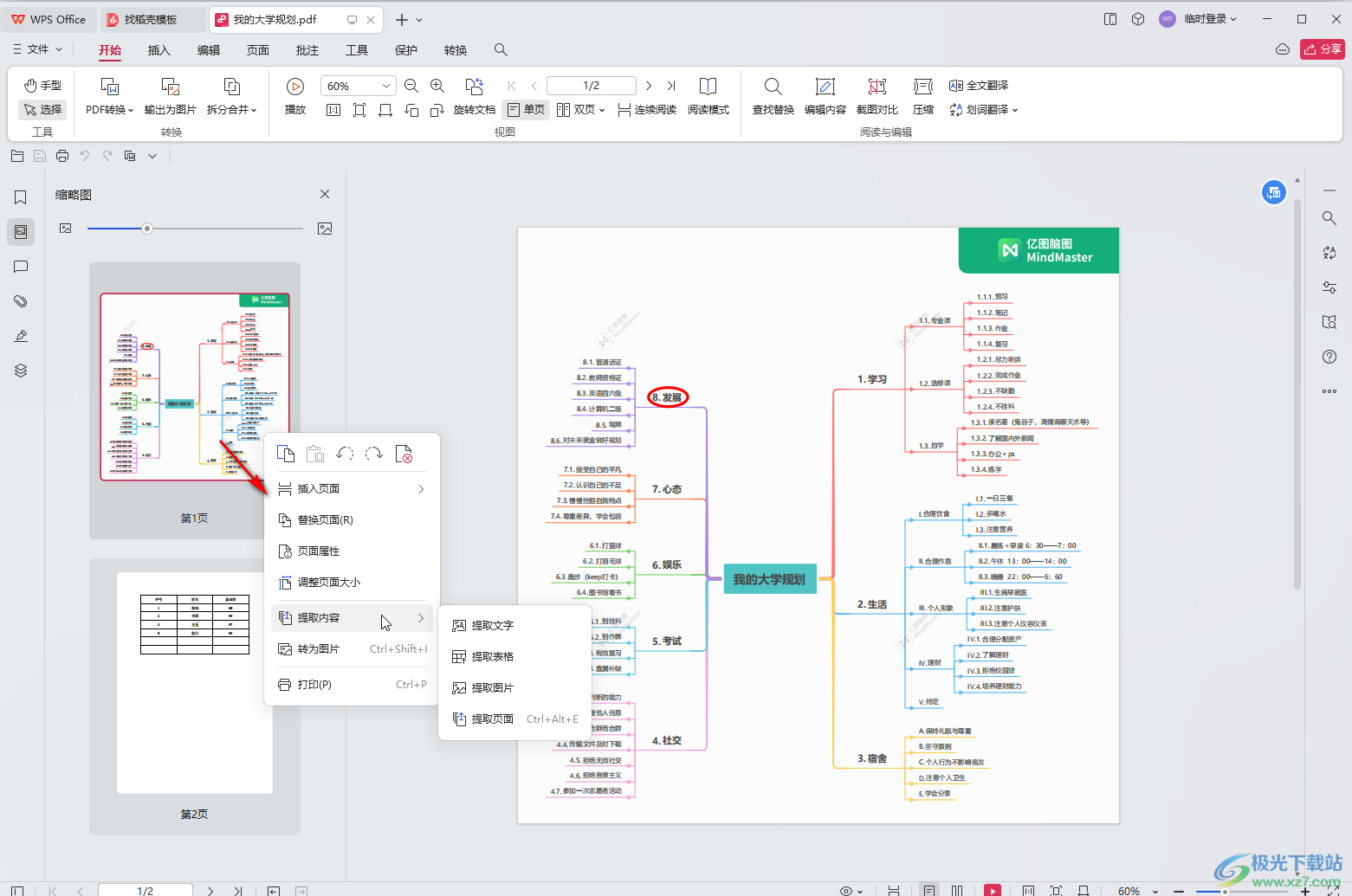Open 截图对比 tool
The width and height of the screenshot is (1352, 896).
point(877,97)
